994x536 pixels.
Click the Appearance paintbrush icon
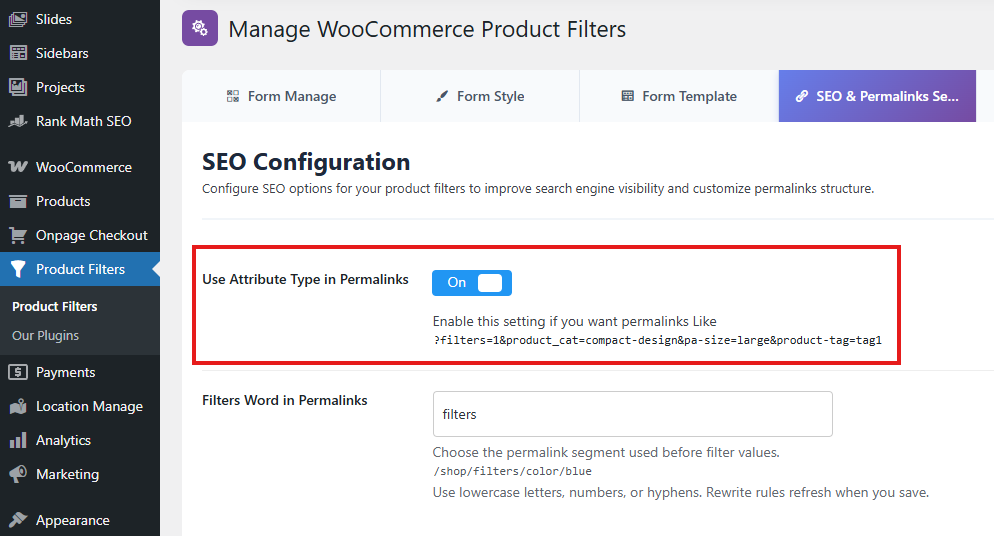coord(18,520)
